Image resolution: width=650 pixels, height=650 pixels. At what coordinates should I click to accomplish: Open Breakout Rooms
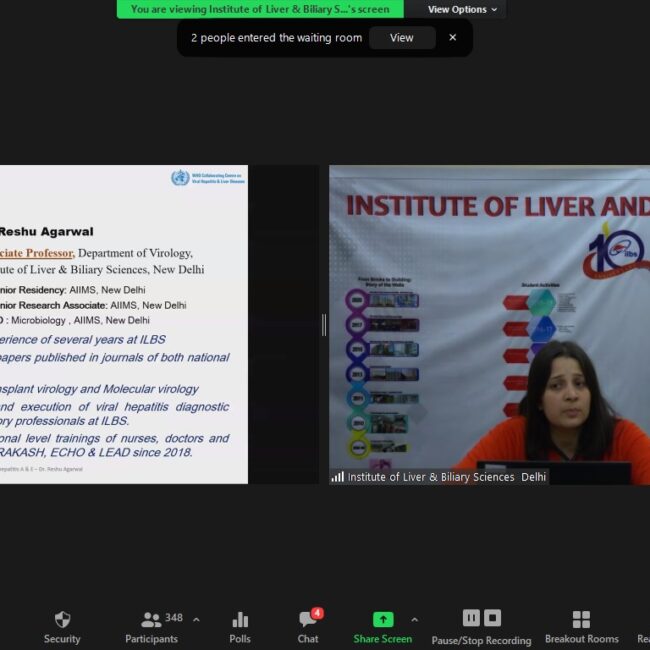tap(581, 620)
